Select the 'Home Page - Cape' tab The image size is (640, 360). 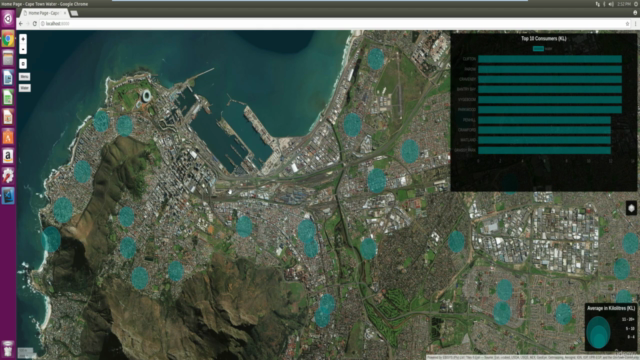pos(44,13)
